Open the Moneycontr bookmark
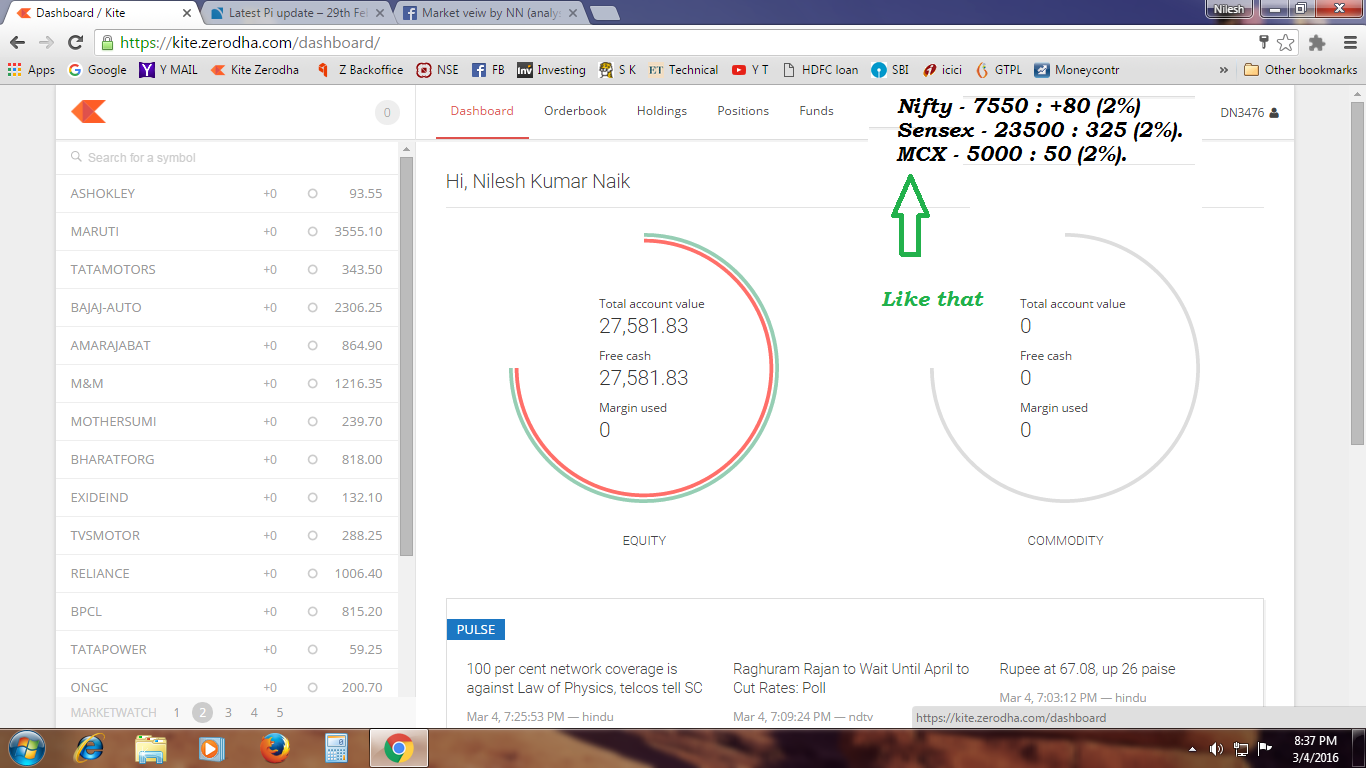This screenshot has width=1366, height=768. click(x=1077, y=70)
